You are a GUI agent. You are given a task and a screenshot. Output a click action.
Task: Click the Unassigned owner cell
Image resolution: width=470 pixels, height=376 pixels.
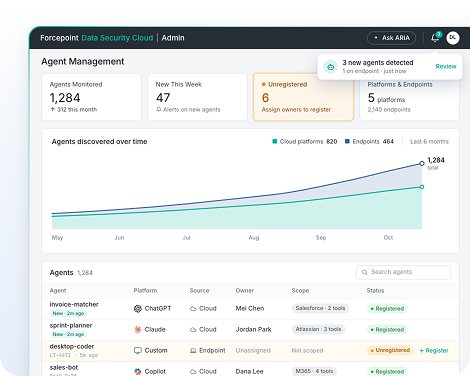pos(253,351)
